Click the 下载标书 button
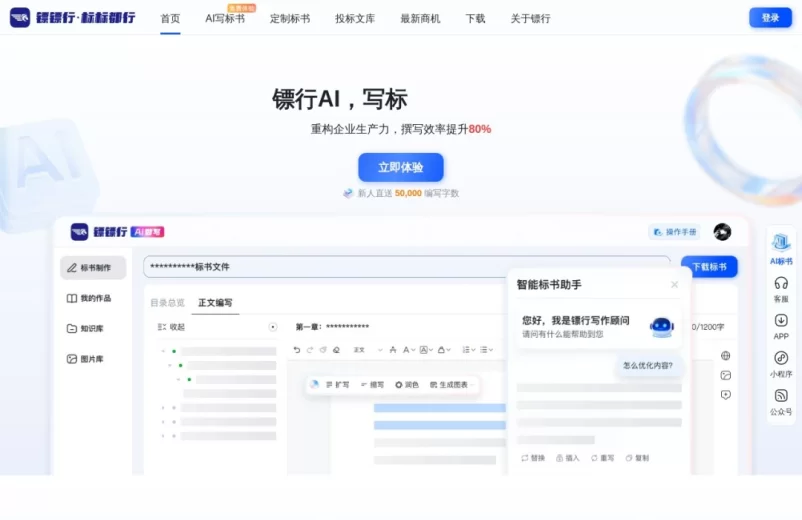This screenshot has height=520, width=802. (x=709, y=267)
